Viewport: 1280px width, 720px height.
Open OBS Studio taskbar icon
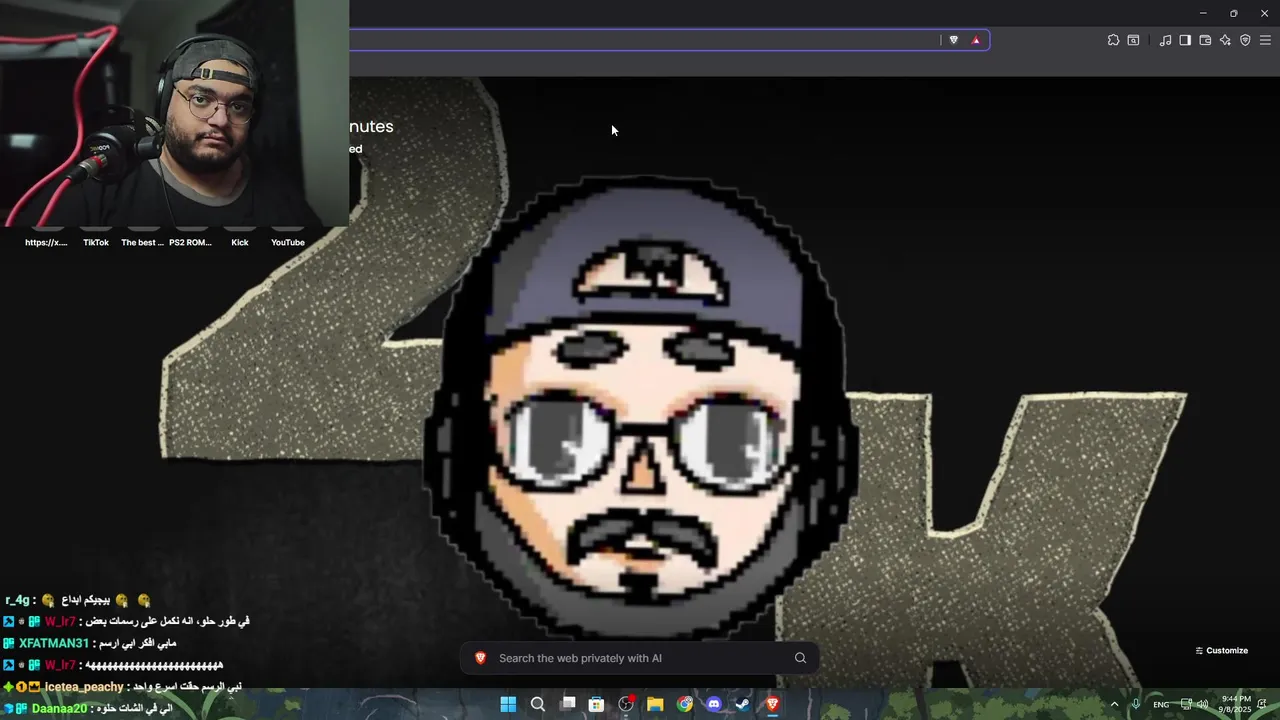click(x=627, y=704)
